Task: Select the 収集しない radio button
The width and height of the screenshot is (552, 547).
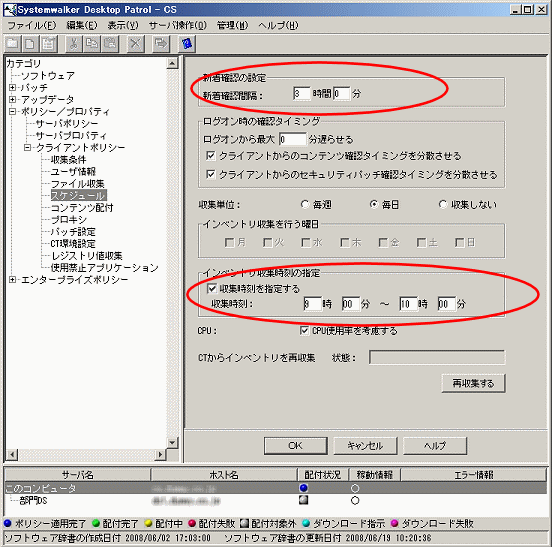Action: (443, 204)
